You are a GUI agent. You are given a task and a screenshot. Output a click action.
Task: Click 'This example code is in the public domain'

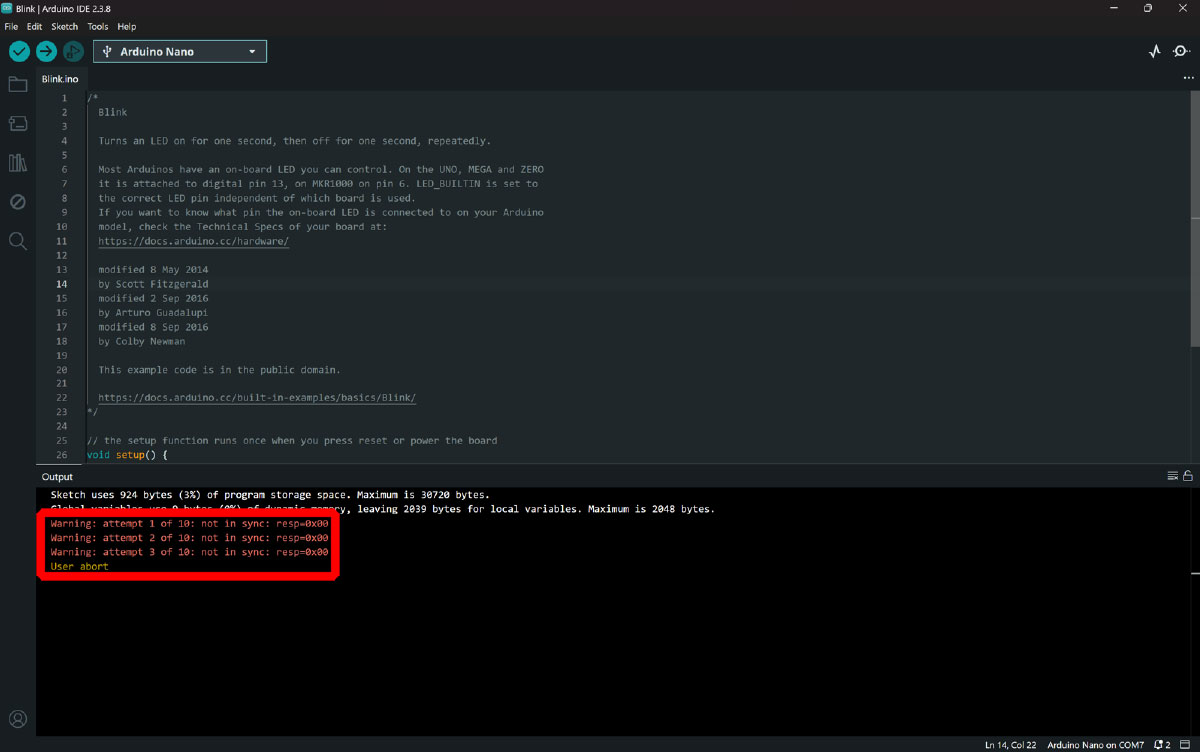(x=219, y=369)
